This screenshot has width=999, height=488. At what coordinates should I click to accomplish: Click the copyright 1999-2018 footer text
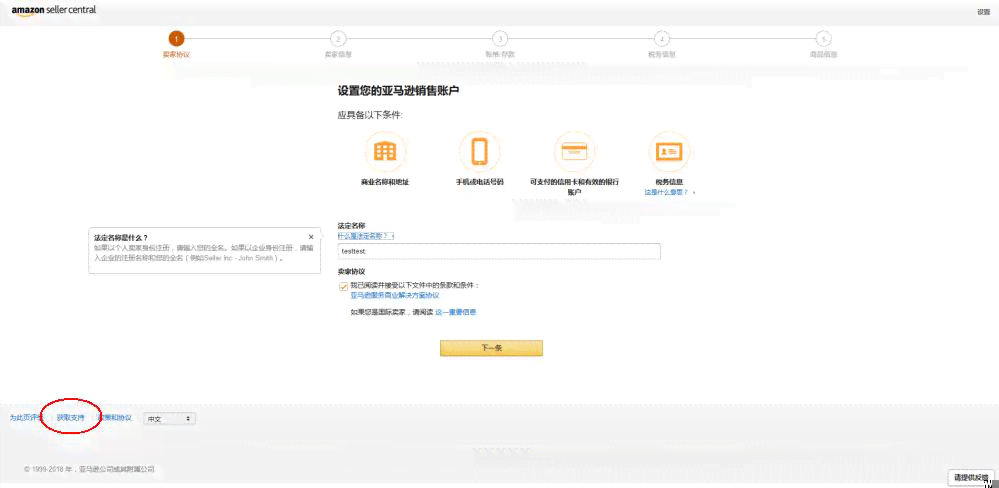[89, 470]
